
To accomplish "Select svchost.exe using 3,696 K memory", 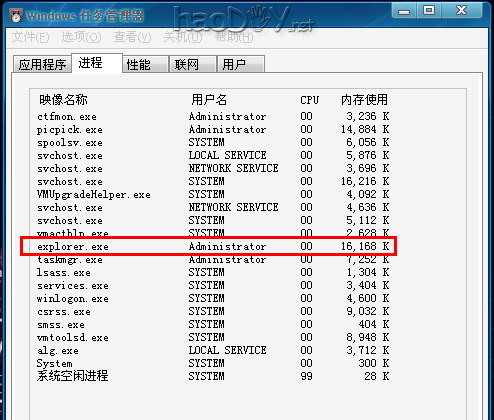I will click(x=213, y=168).
